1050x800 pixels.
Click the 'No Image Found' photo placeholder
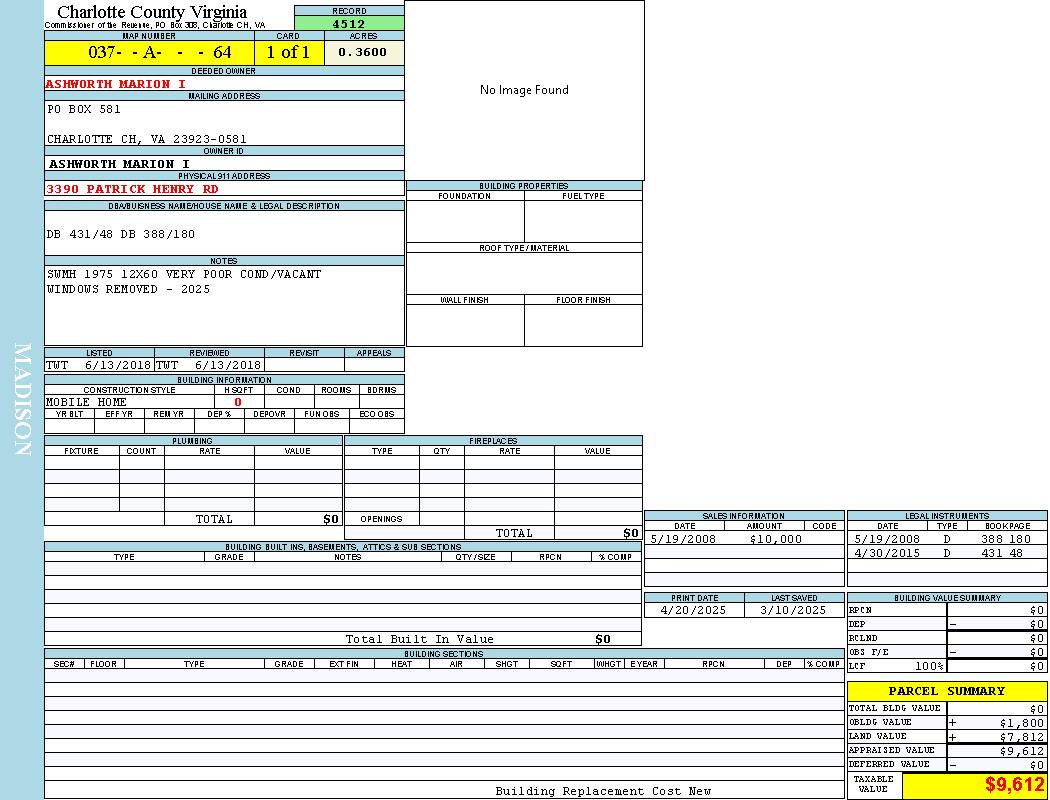point(524,90)
